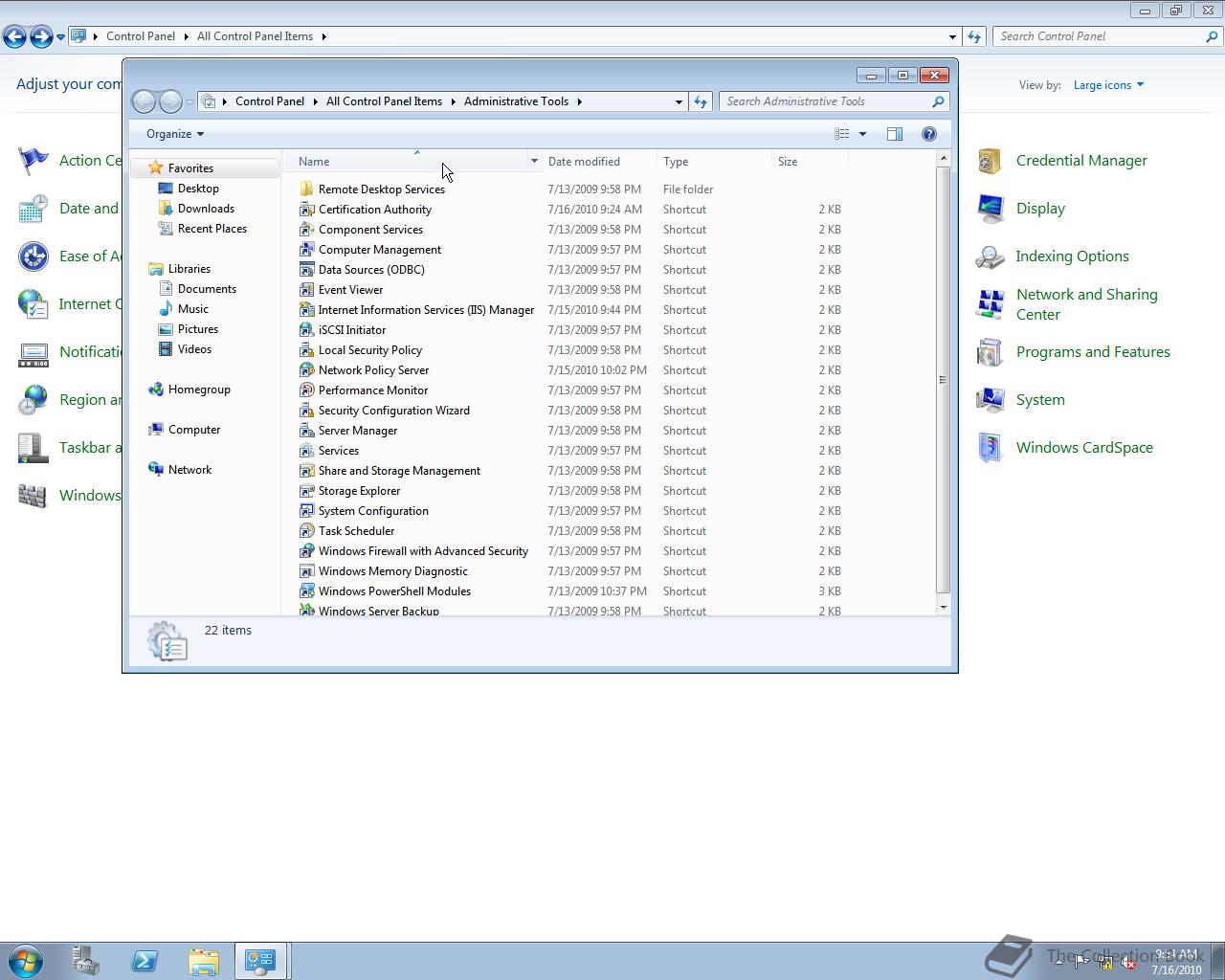Refresh the Administrative Tools folder view
Screen dimensions: 1225x980
click(x=701, y=101)
